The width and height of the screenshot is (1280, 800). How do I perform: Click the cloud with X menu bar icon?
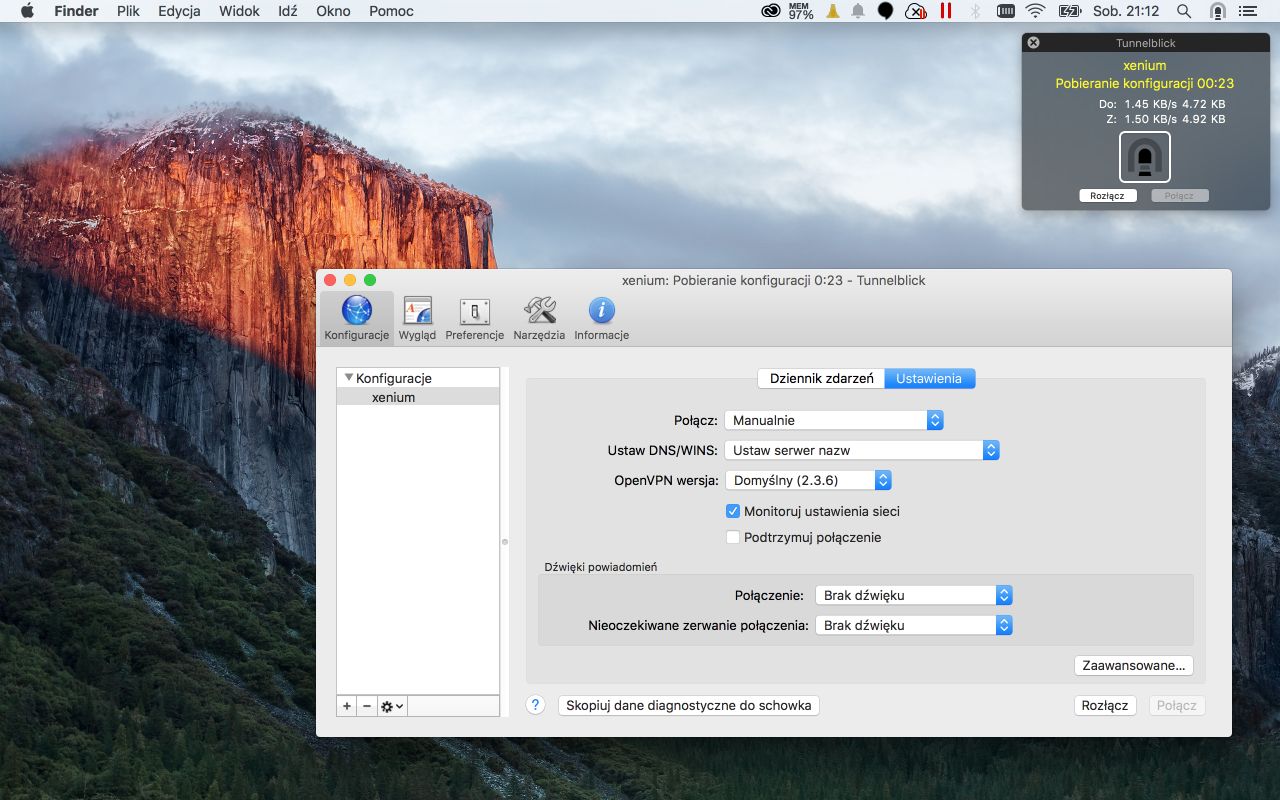click(x=915, y=11)
